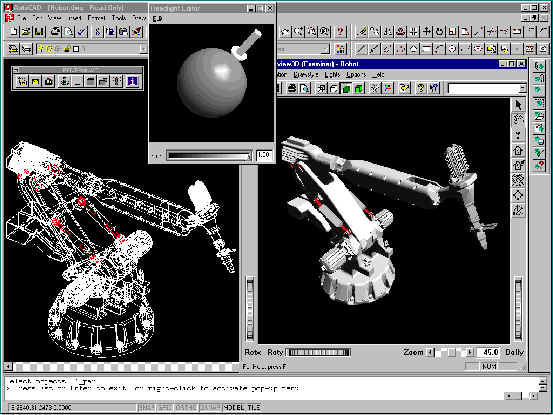Click the drawing area horizontal scrollbar left arrow
Viewport: 553px width, 415px height.
point(8,367)
